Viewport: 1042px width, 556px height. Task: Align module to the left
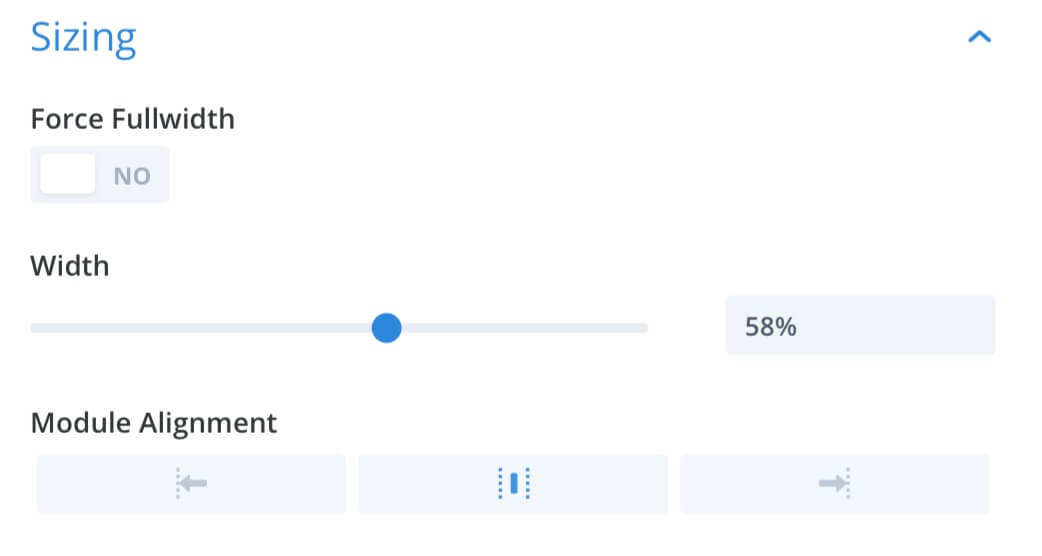[x=191, y=484]
